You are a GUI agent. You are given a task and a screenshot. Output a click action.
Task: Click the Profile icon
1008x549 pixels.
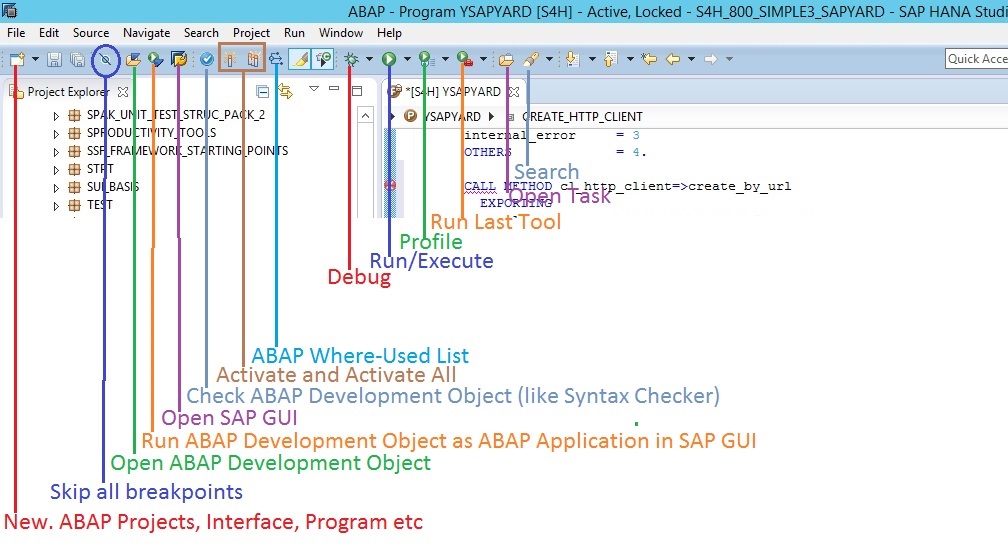coord(425,59)
